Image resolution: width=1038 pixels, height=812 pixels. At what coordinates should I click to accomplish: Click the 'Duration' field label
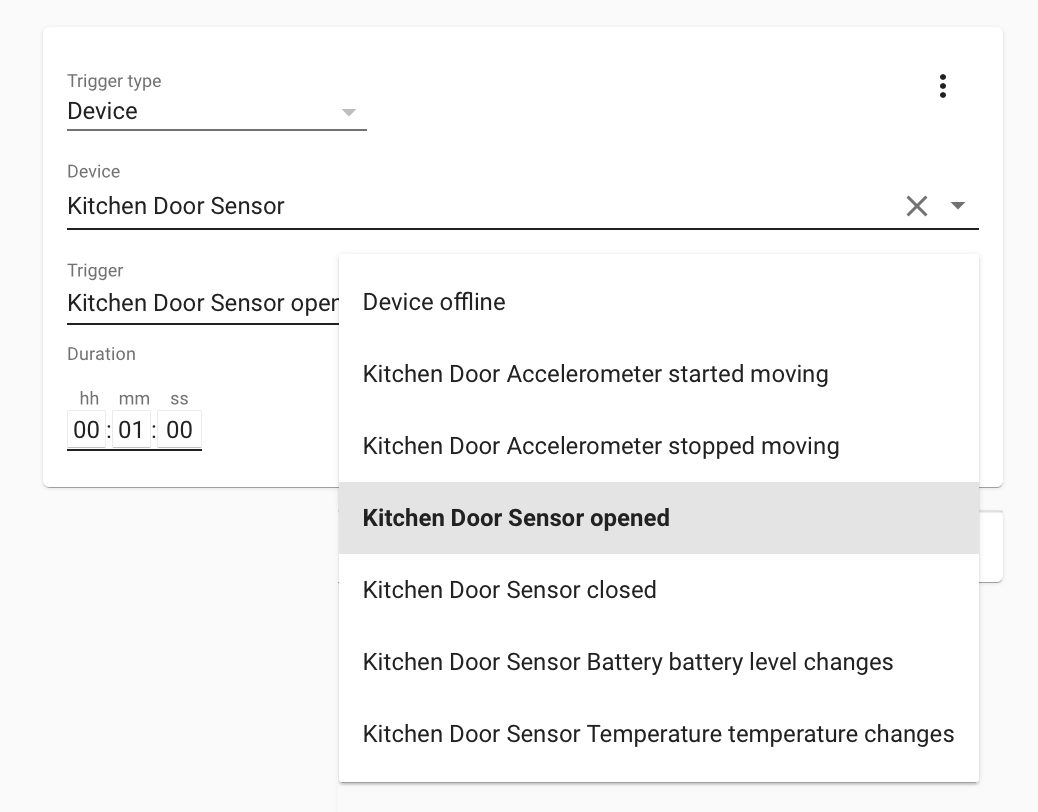(101, 354)
